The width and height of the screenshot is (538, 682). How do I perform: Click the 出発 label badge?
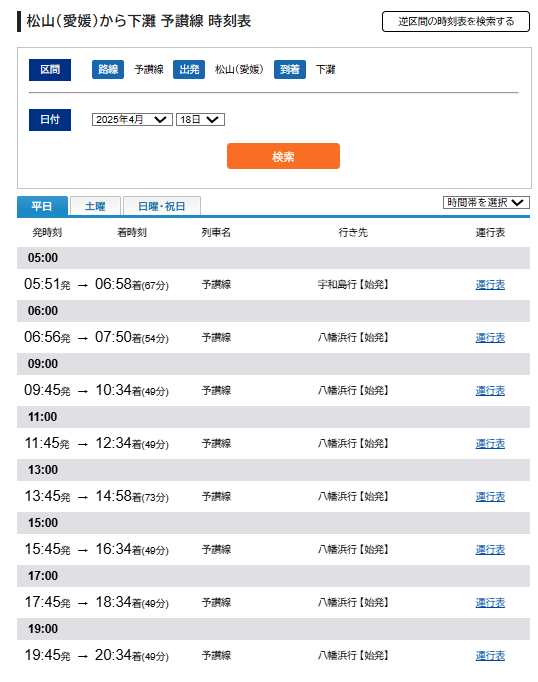click(189, 70)
